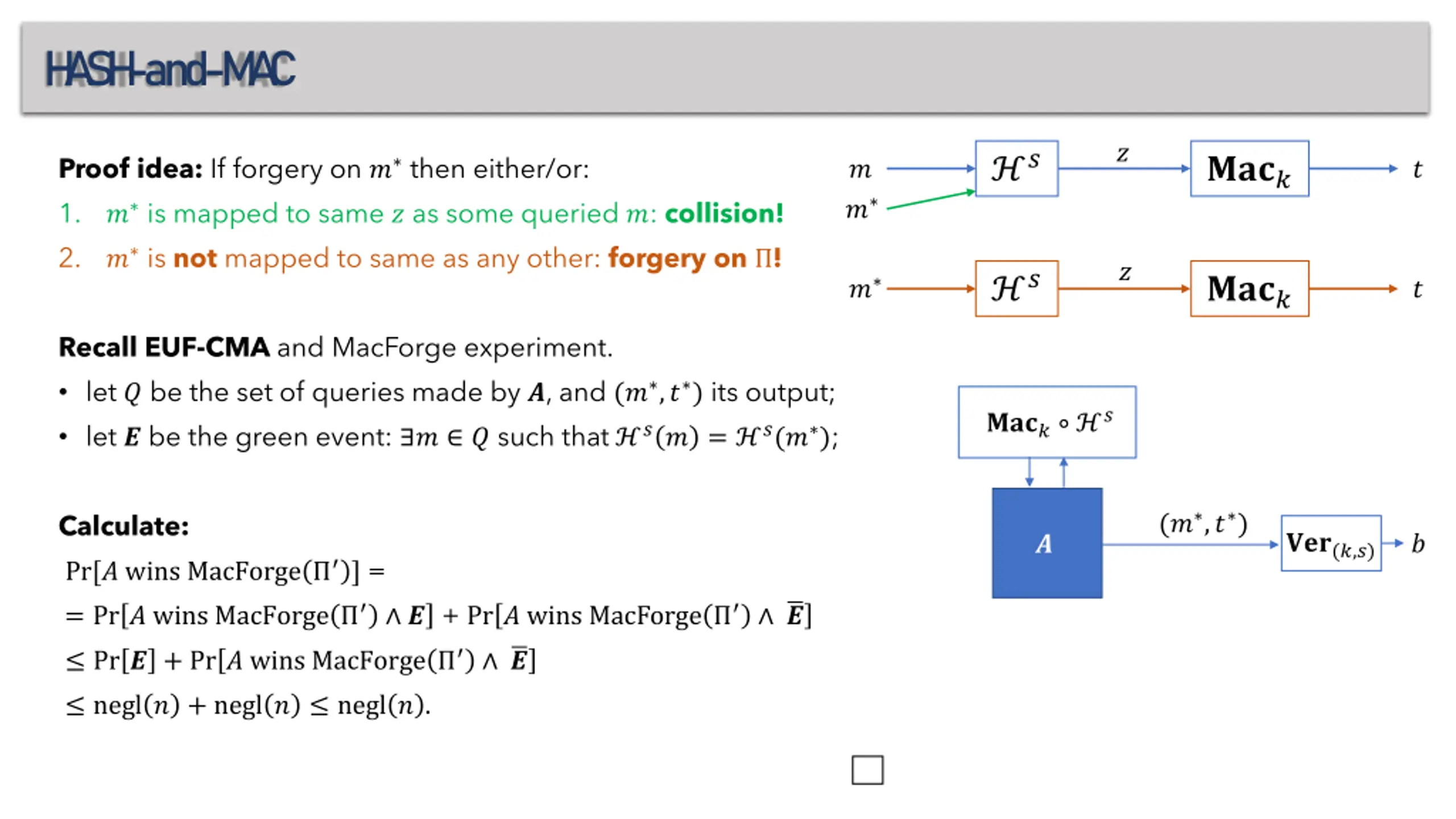Select the blue H^s hash box
This screenshot has height=819, width=1456.
[x=1016, y=169]
